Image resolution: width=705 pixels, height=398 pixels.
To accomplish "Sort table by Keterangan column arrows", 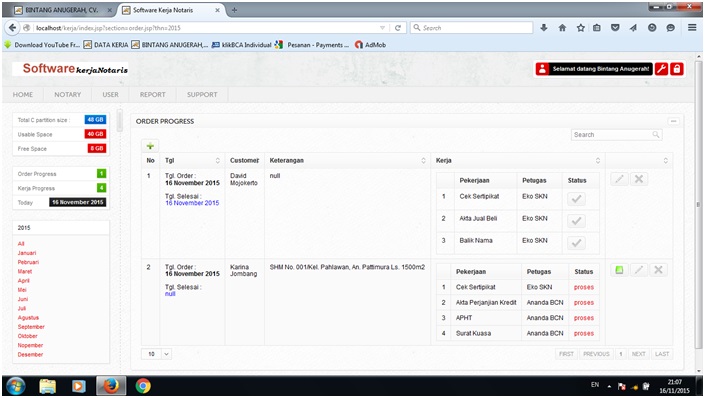I will (x=423, y=161).
